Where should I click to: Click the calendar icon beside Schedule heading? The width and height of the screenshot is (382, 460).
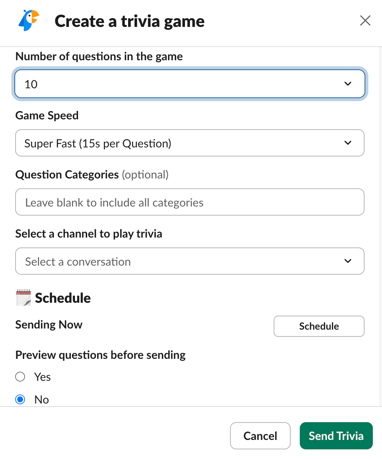23,298
